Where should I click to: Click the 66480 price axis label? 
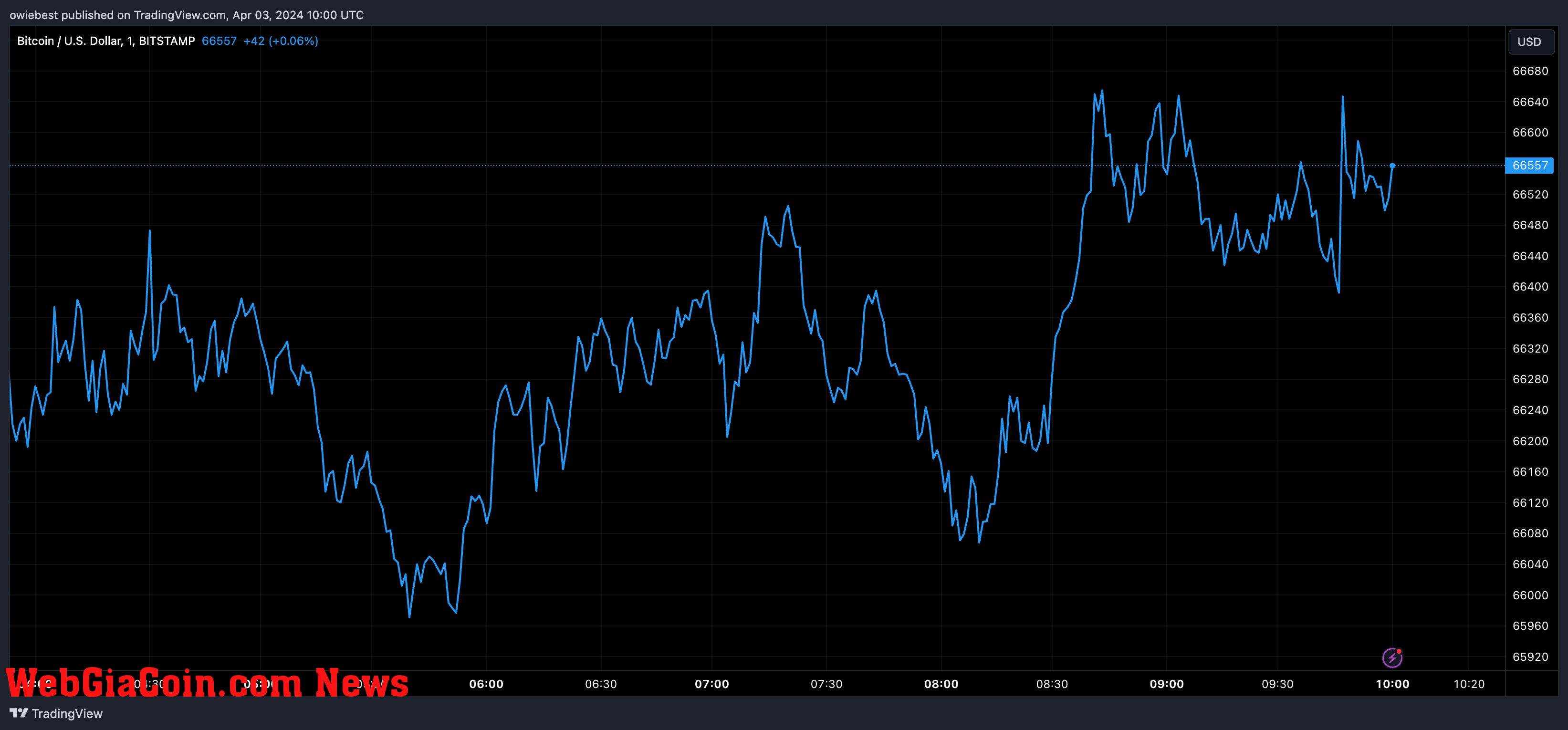pyautogui.click(x=1530, y=225)
